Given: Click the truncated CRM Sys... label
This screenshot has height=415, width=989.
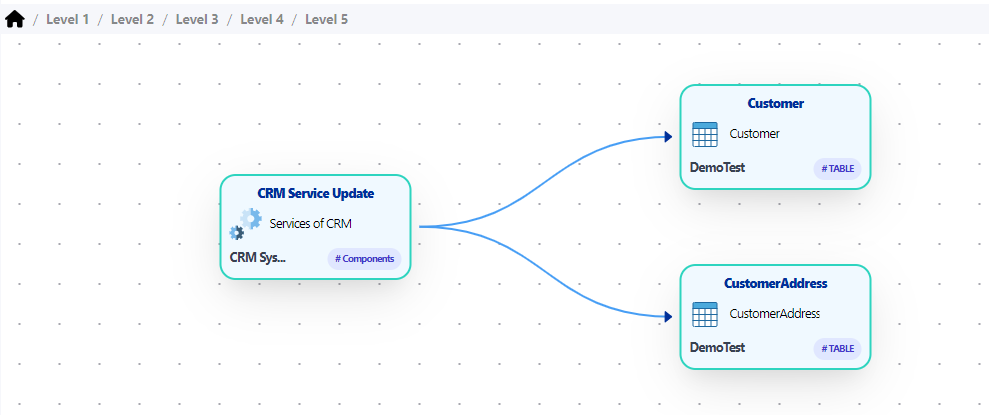Looking at the screenshot, I should click(257, 257).
